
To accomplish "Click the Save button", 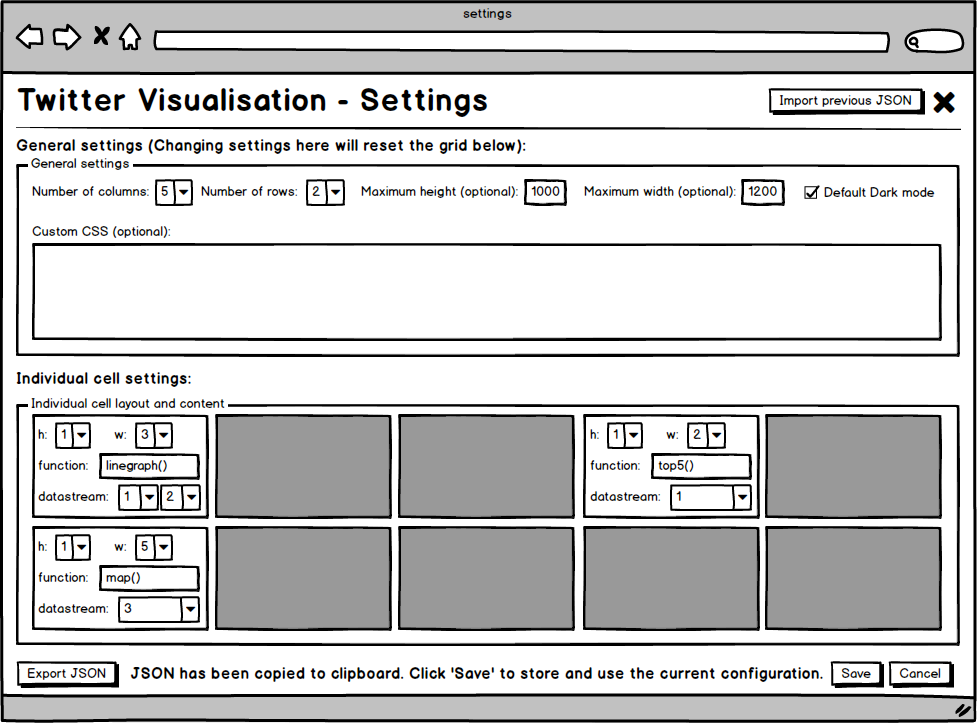I will click(857, 674).
